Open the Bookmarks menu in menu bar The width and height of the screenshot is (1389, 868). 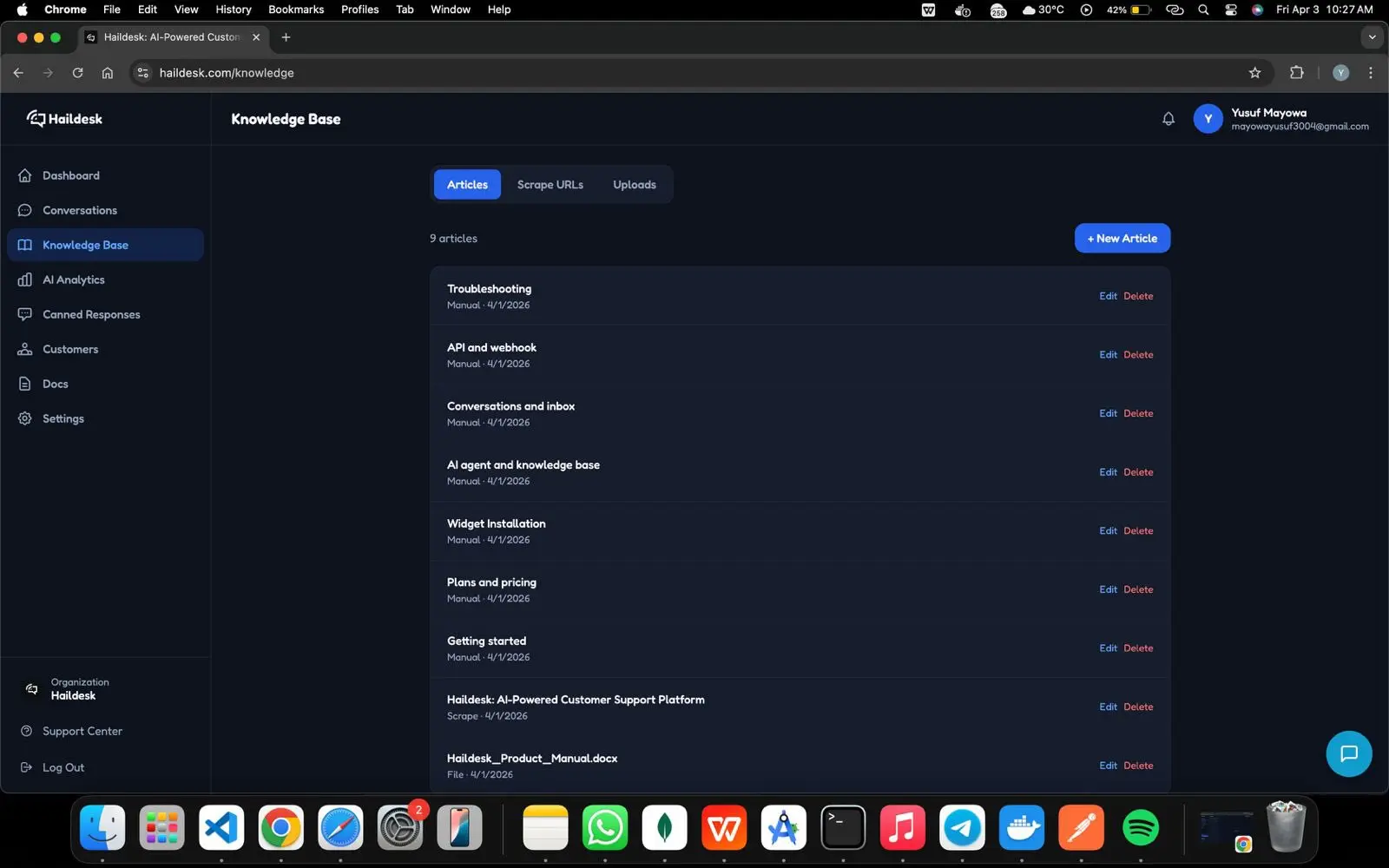[x=296, y=10]
